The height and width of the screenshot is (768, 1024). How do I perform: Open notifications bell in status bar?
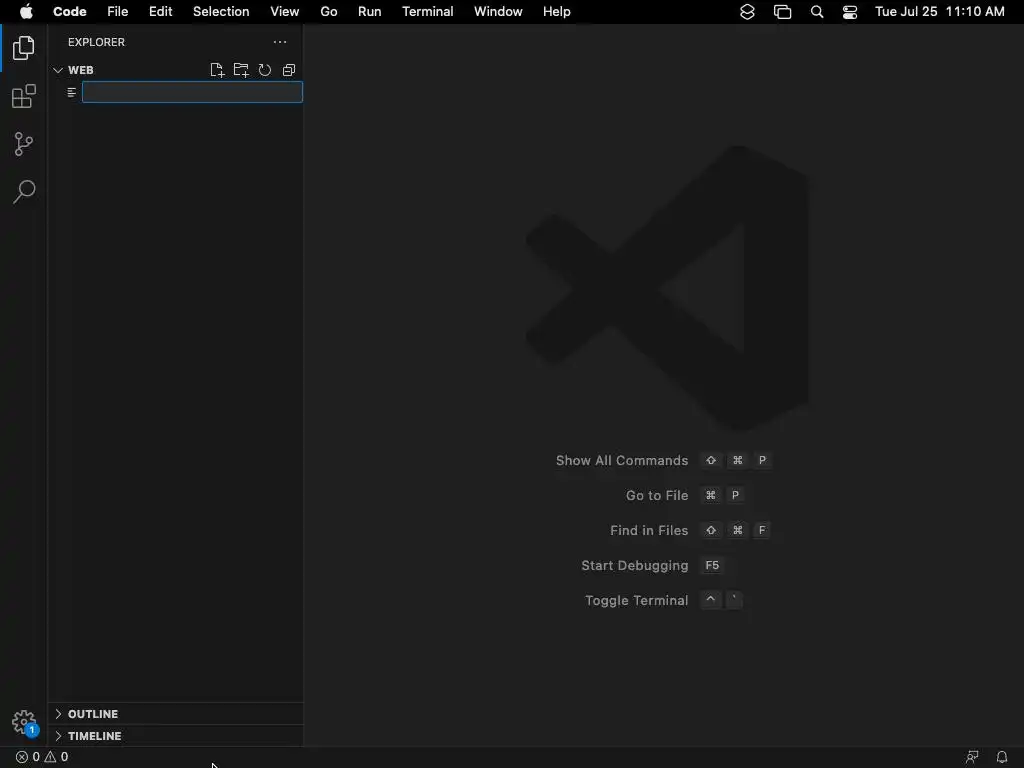coord(1002,757)
